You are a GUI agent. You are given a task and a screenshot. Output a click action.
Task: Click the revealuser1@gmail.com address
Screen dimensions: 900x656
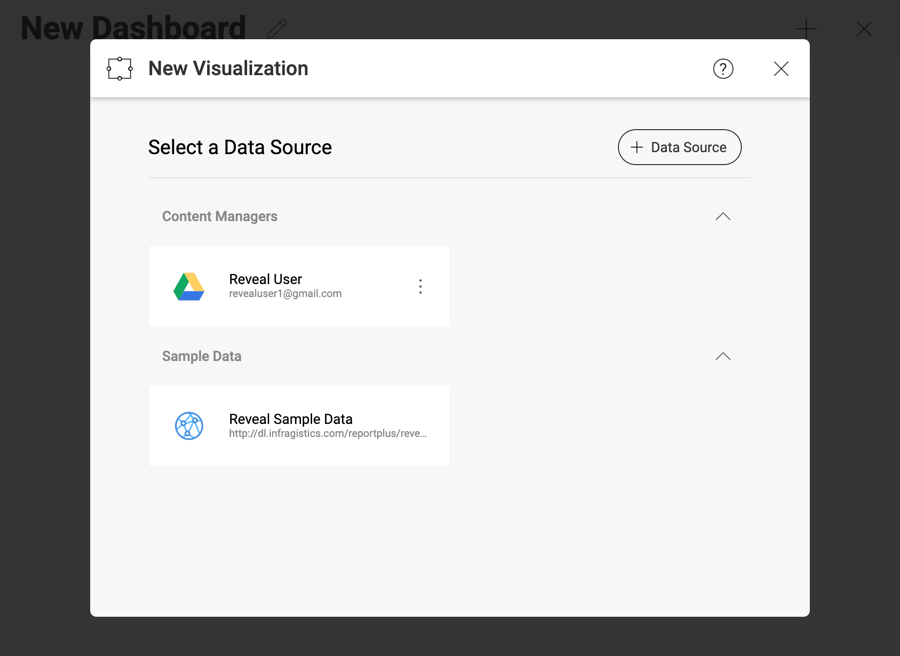[x=285, y=294]
